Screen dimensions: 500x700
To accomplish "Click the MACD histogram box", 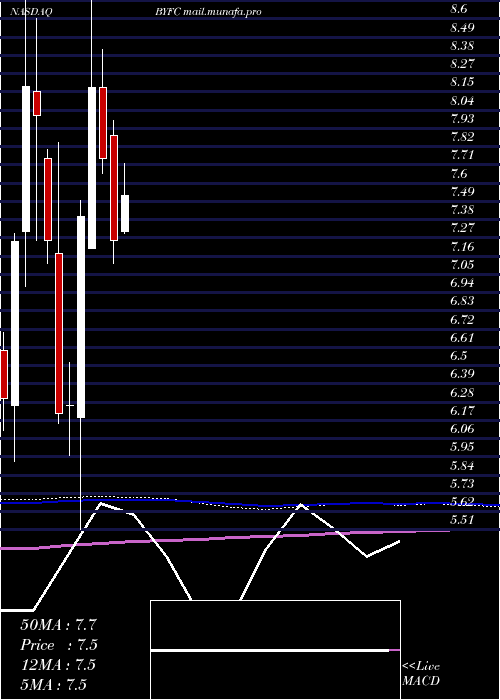I will tap(275, 650).
